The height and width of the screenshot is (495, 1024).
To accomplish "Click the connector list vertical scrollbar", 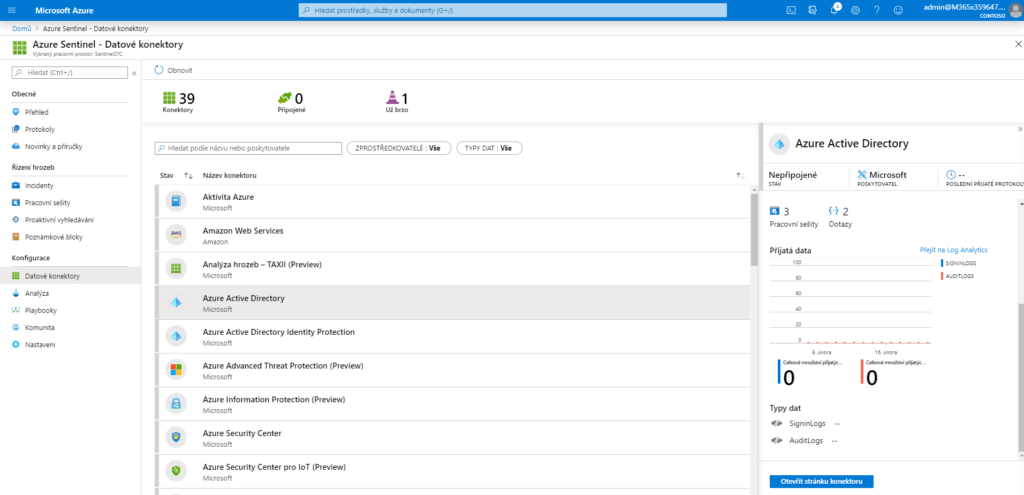I will pos(754,230).
